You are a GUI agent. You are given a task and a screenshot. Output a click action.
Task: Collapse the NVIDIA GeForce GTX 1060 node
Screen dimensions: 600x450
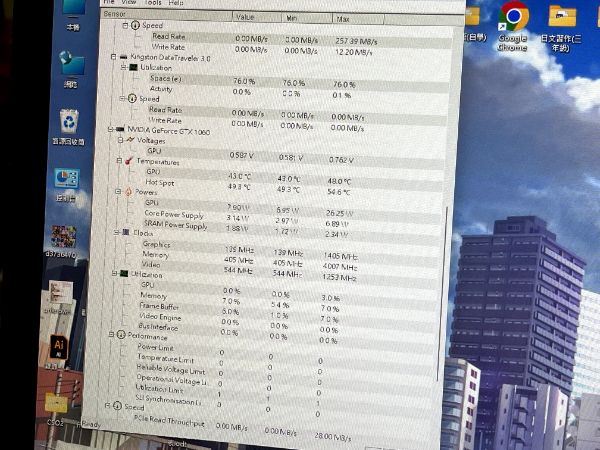111,129
